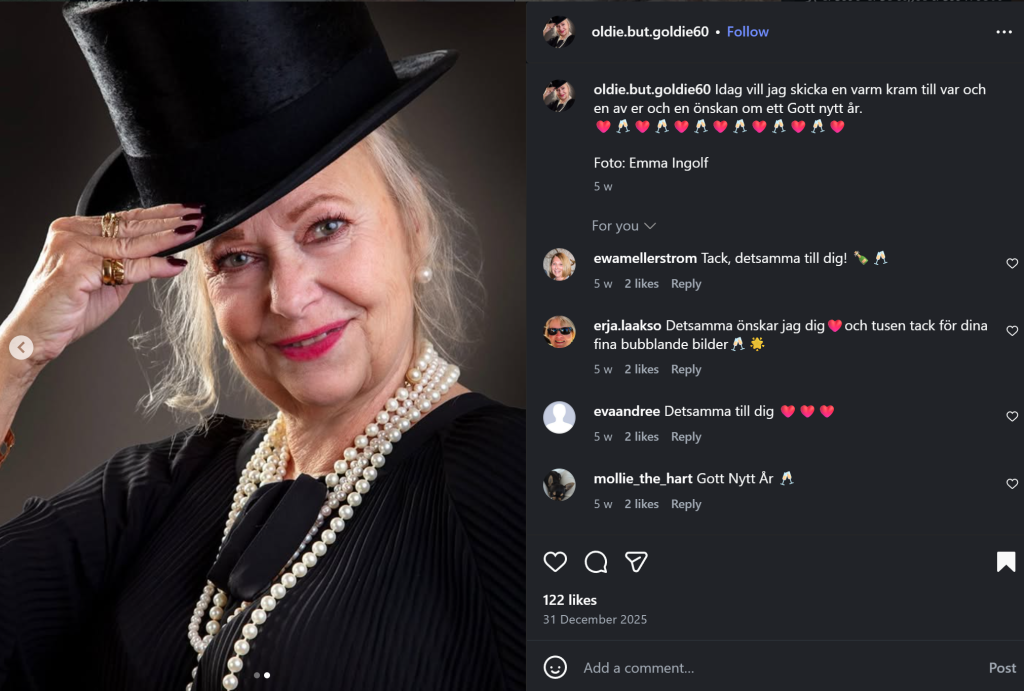The height and width of the screenshot is (691, 1024).
Task: Share post via paper plane icon
Action: (636, 562)
